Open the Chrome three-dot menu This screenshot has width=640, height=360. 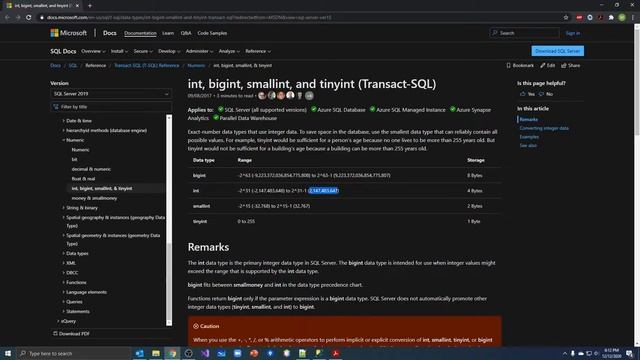633,17
